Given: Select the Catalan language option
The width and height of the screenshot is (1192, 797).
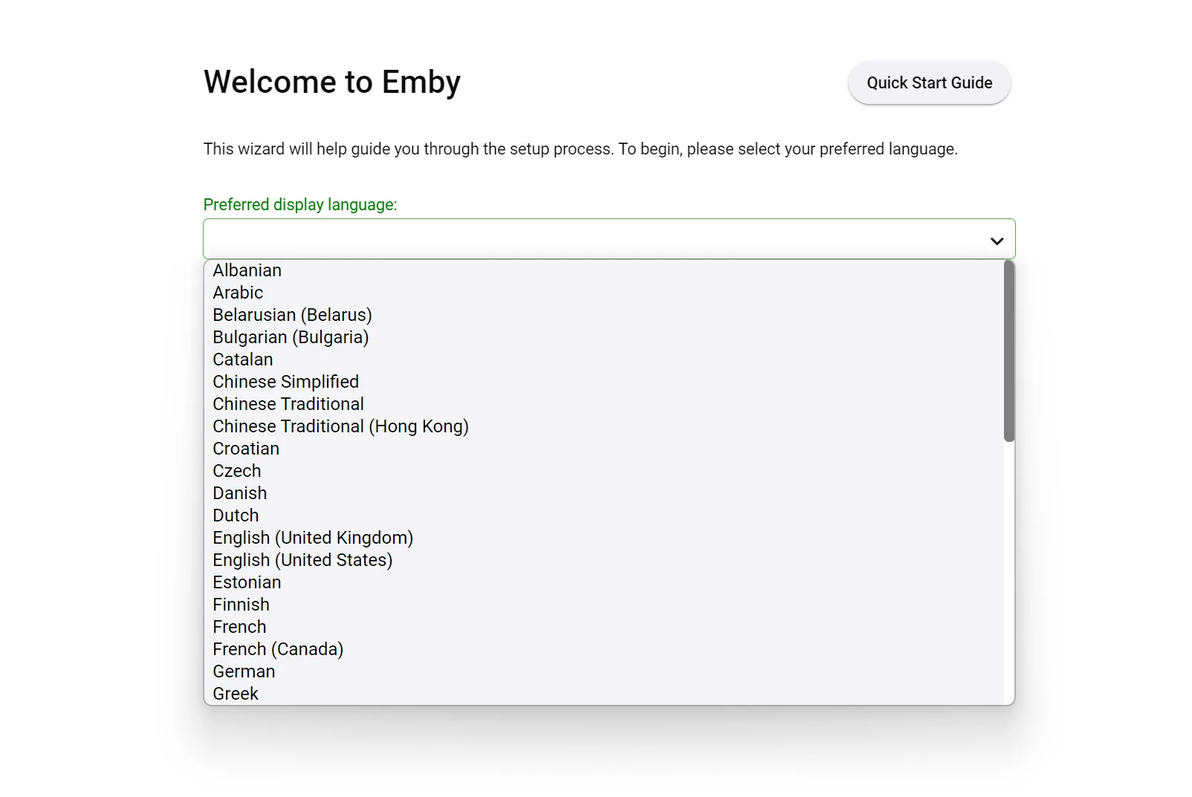Looking at the screenshot, I should 243,359.
